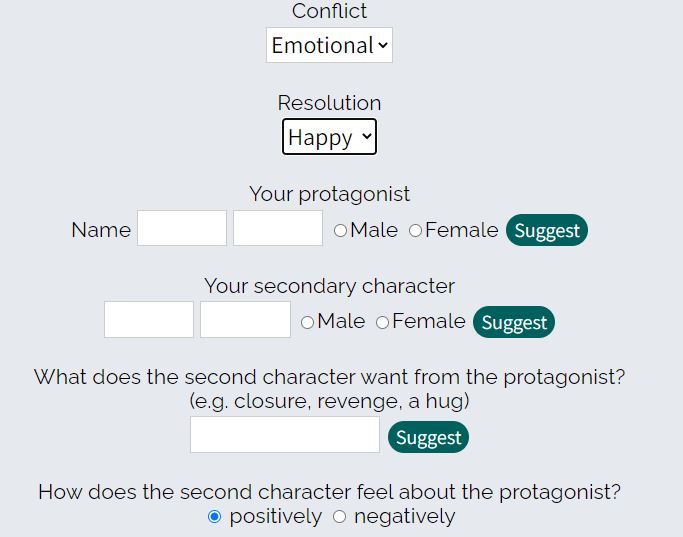Select Female for the protagonist
Viewport: 683px width, 537px height.
(416, 231)
